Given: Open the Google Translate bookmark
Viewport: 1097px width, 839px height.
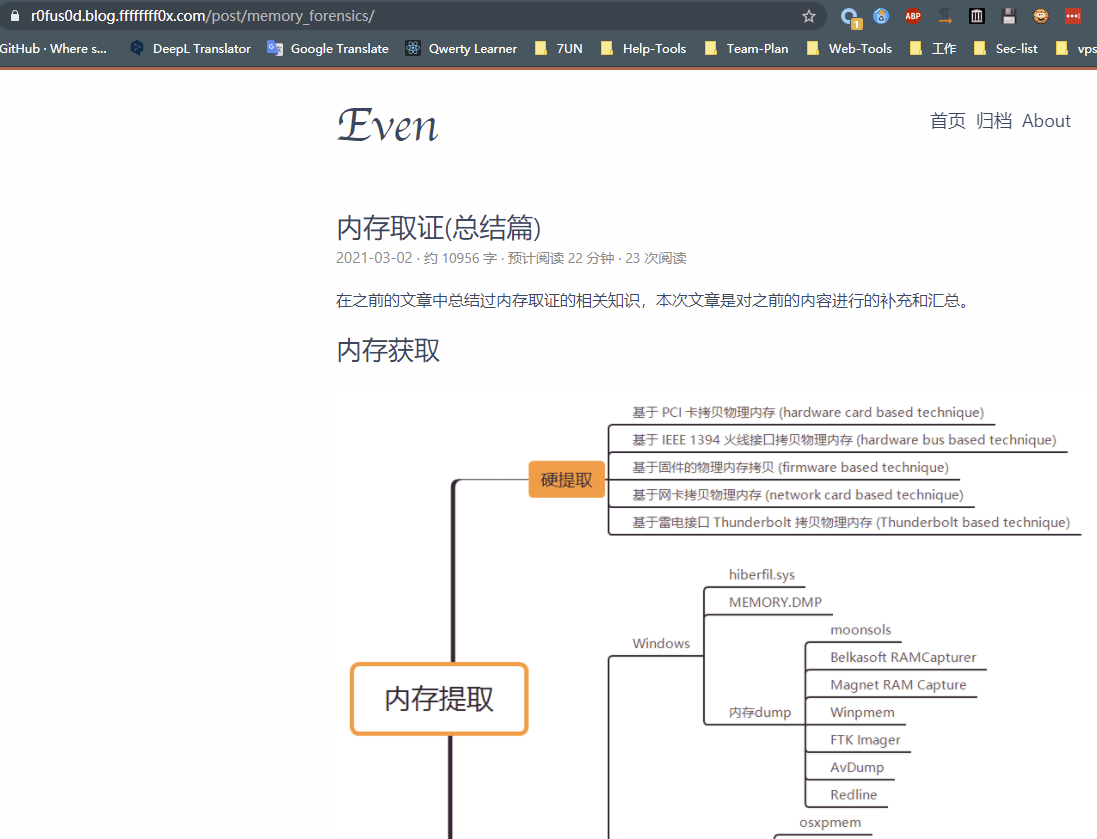Looking at the screenshot, I should 328,48.
